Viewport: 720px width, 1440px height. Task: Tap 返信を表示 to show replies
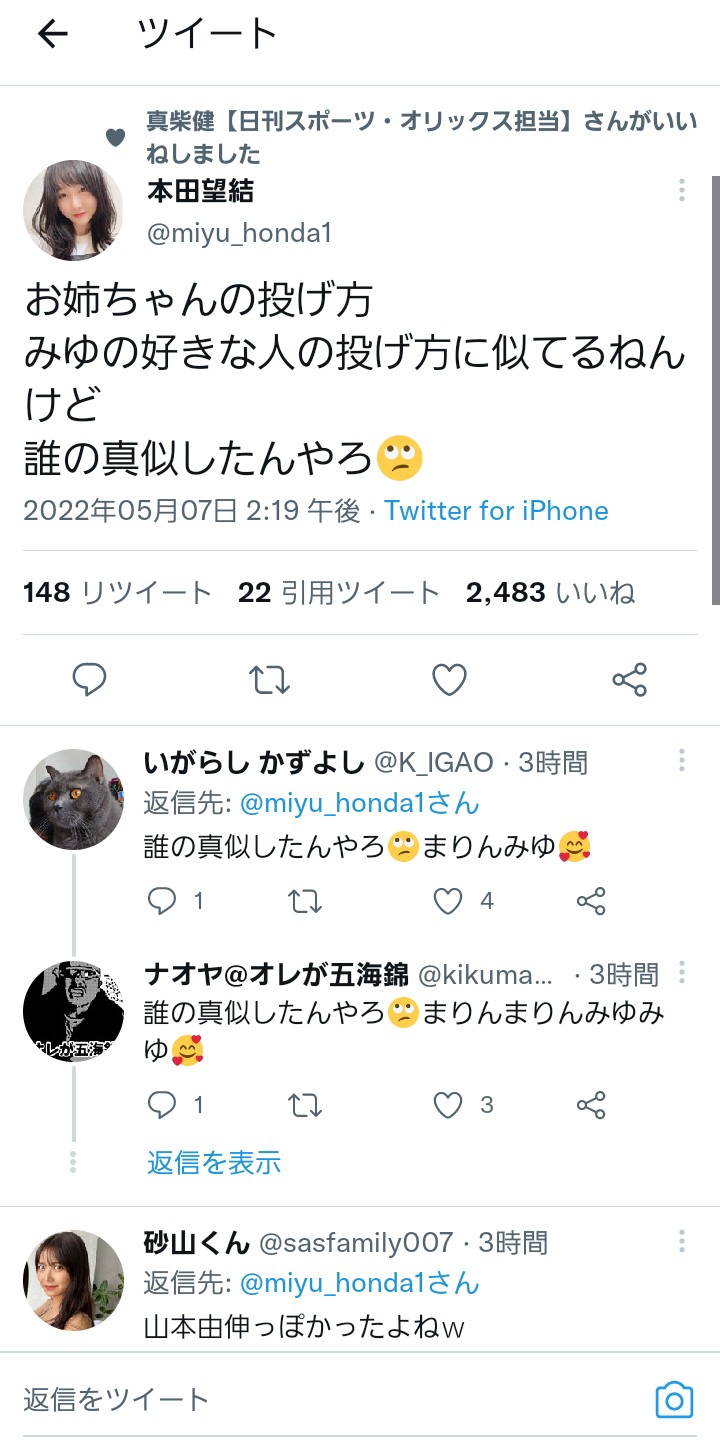[214, 1162]
